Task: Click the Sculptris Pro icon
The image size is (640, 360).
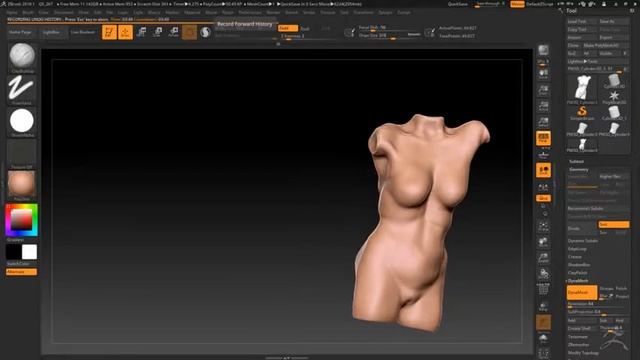Action: coord(205,32)
